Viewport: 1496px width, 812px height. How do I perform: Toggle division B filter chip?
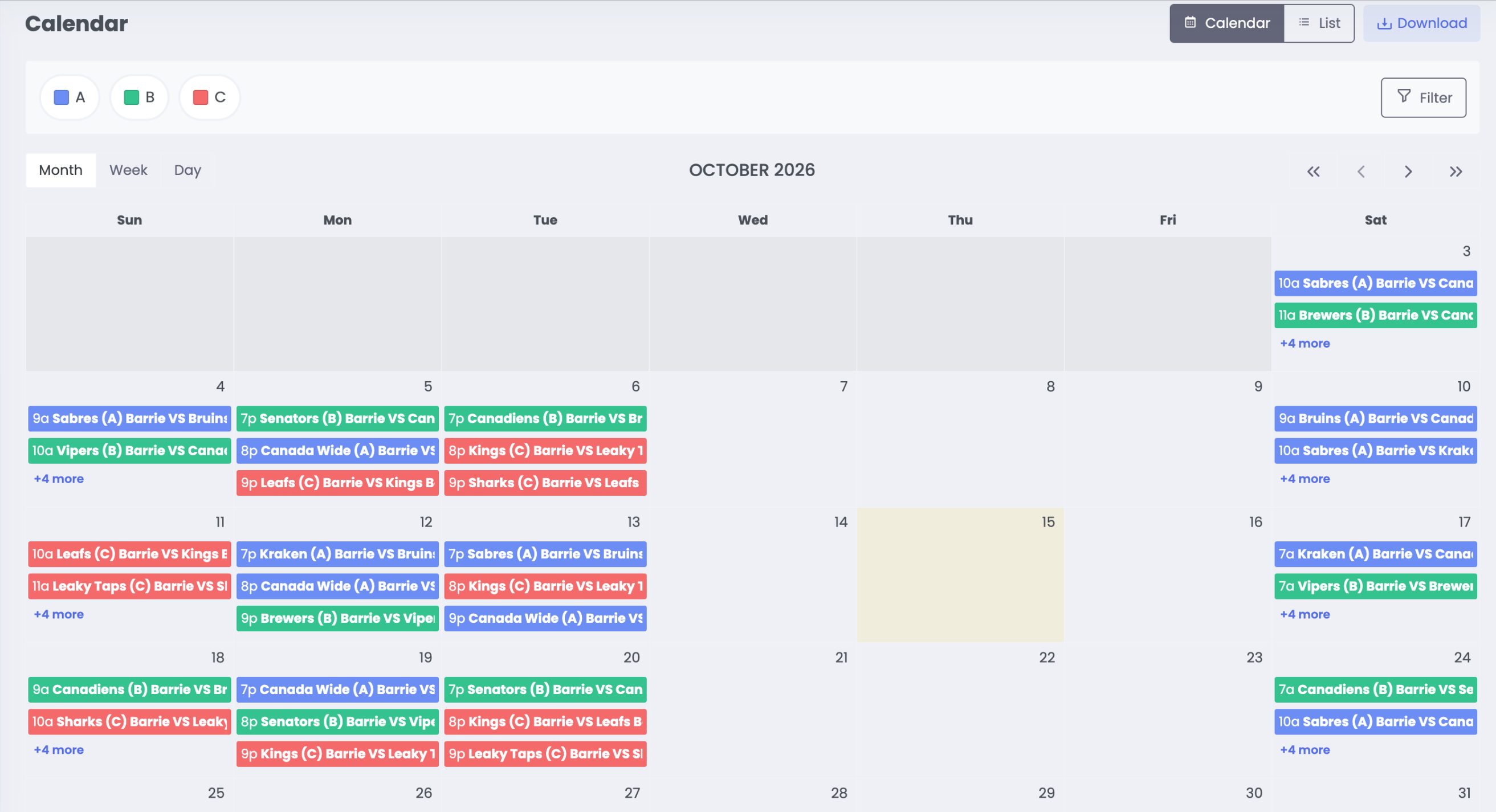coord(140,97)
